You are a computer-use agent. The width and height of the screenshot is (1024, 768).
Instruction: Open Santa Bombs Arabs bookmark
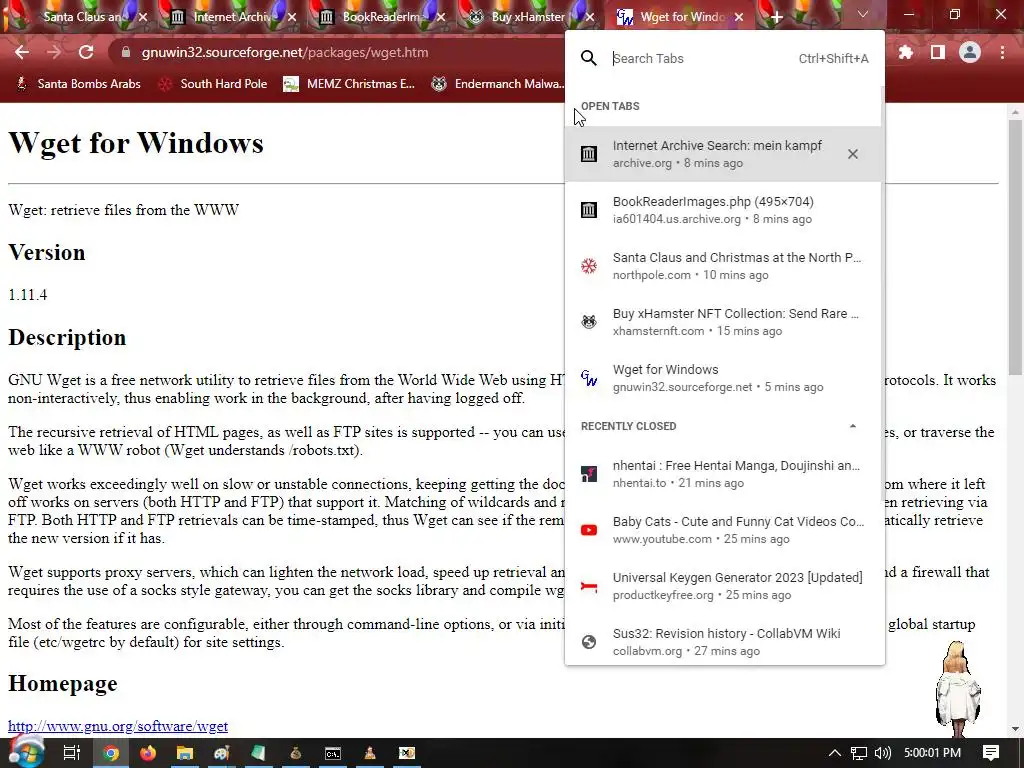point(78,84)
